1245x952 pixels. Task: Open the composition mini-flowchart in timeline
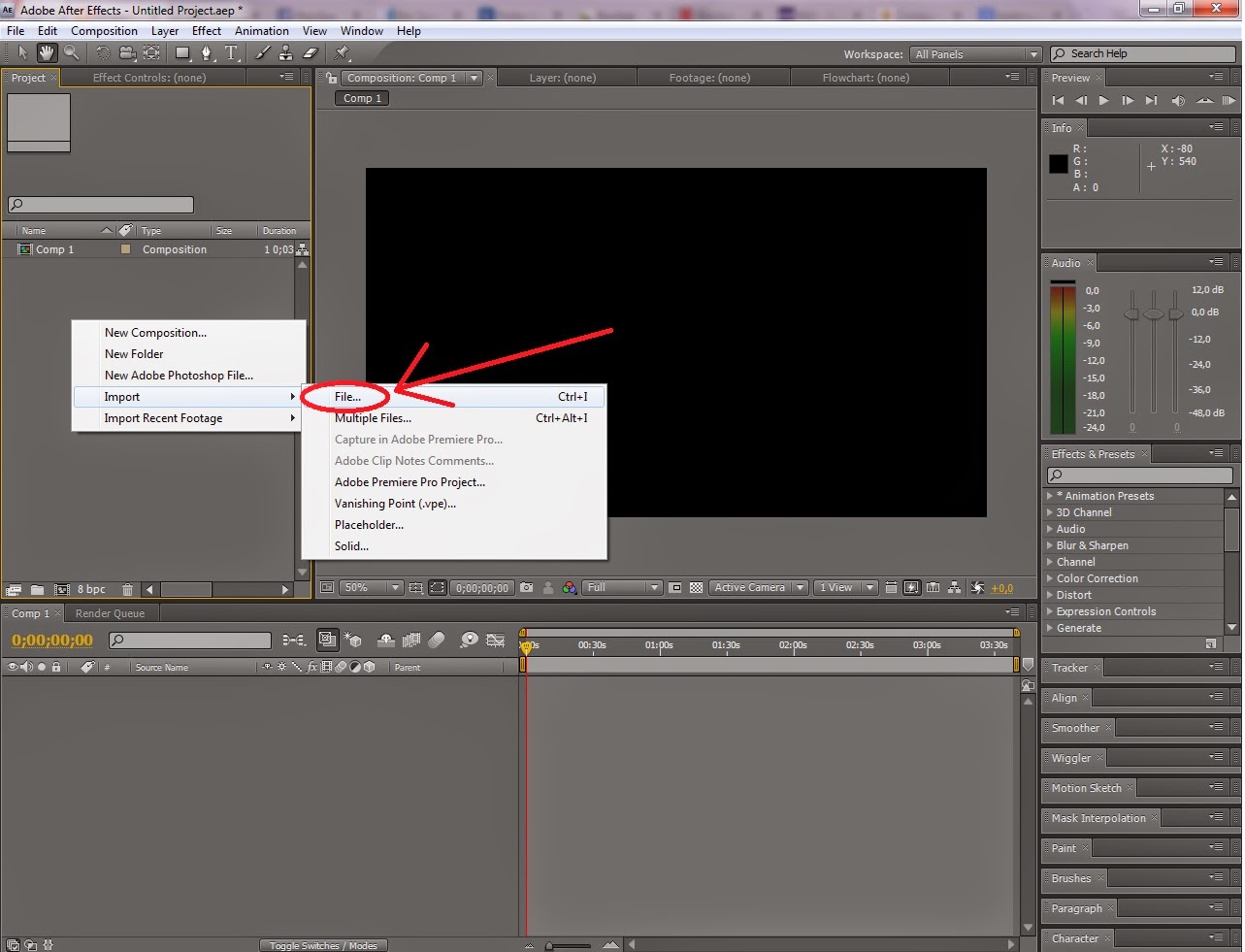pyautogui.click(x=294, y=640)
